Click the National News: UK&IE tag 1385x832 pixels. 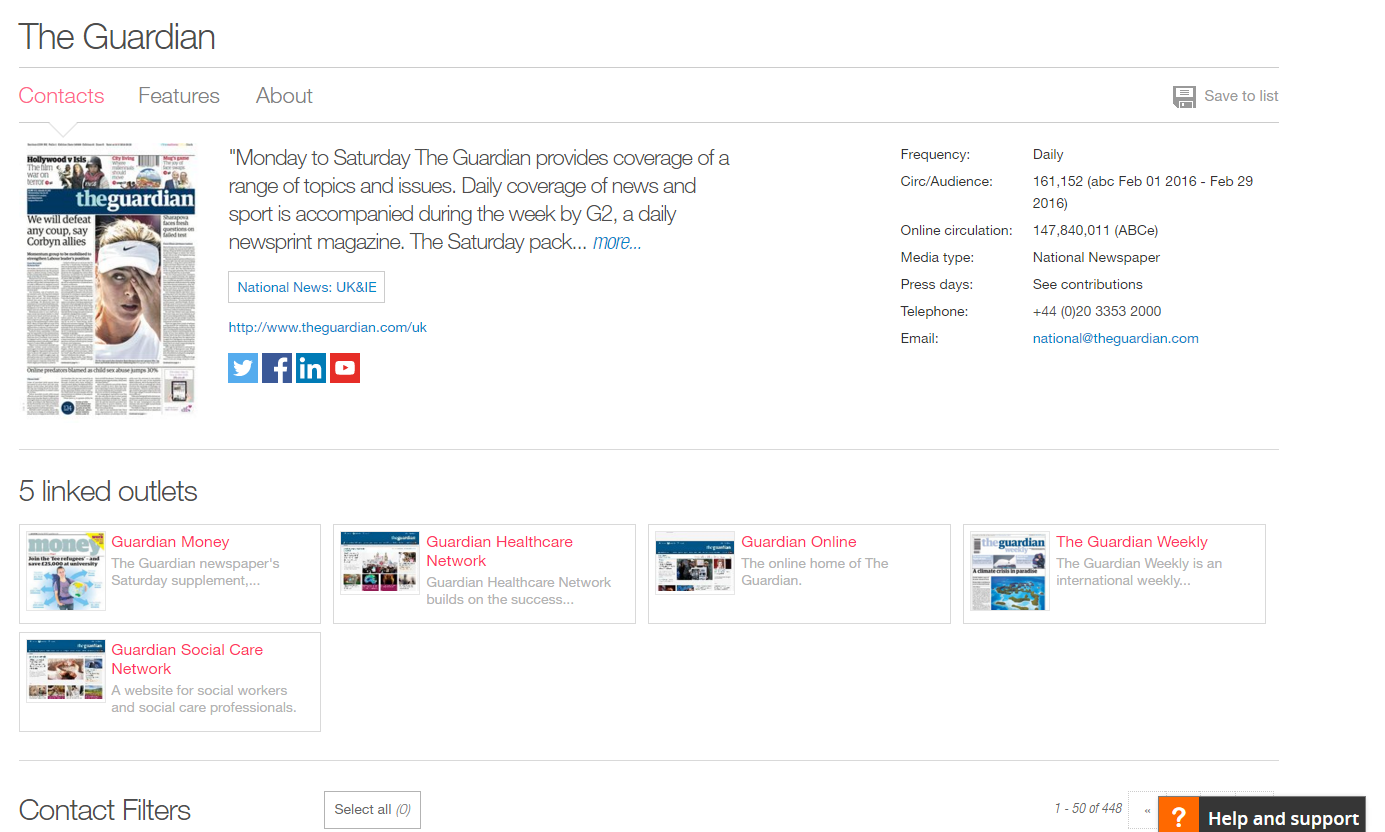pyautogui.click(x=307, y=287)
